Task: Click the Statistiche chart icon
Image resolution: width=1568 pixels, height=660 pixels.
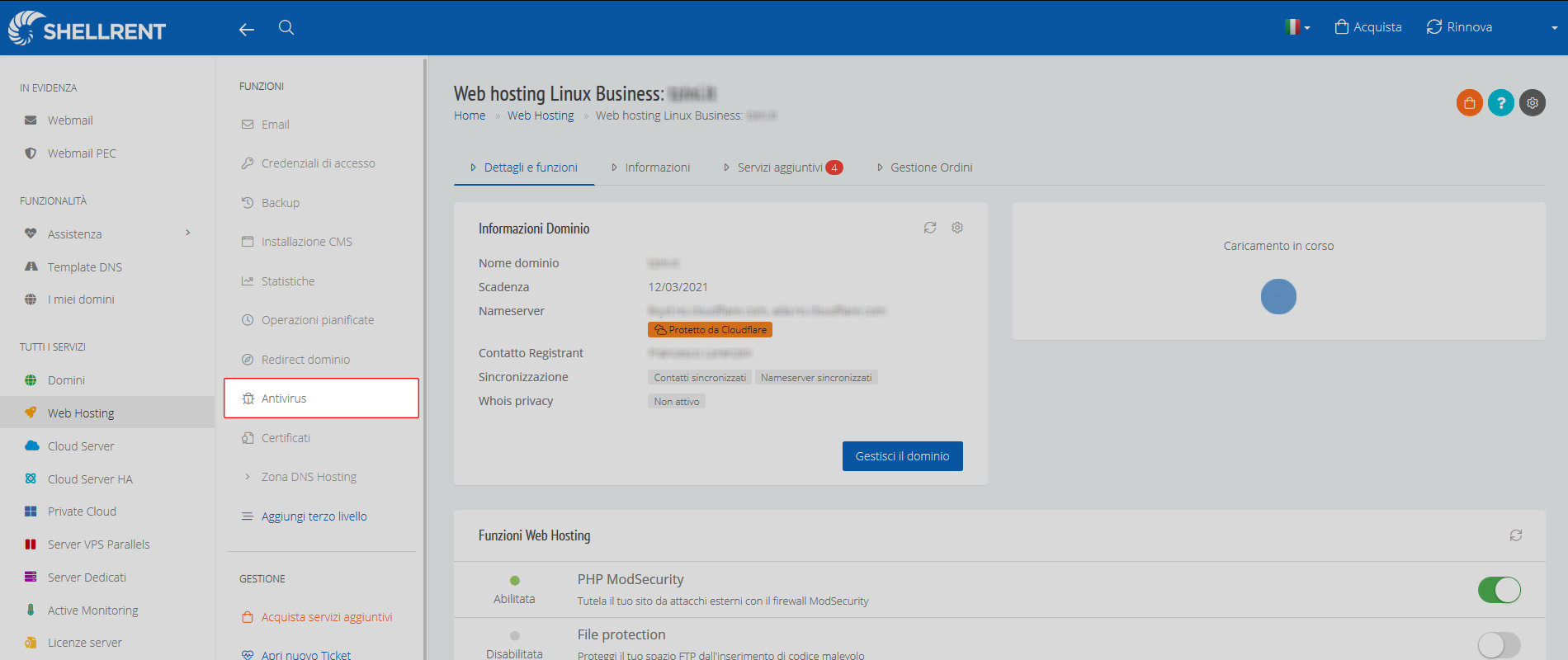Action: [x=248, y=280]
